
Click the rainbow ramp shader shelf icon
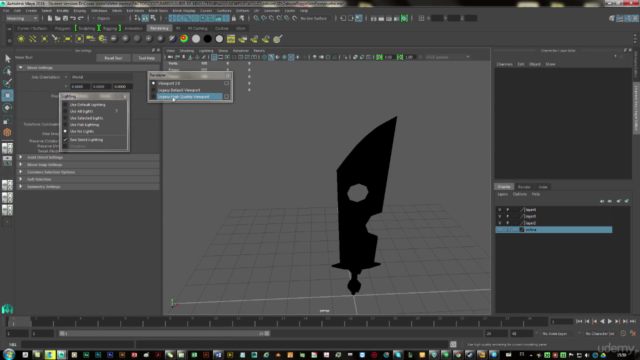(184, 39)
